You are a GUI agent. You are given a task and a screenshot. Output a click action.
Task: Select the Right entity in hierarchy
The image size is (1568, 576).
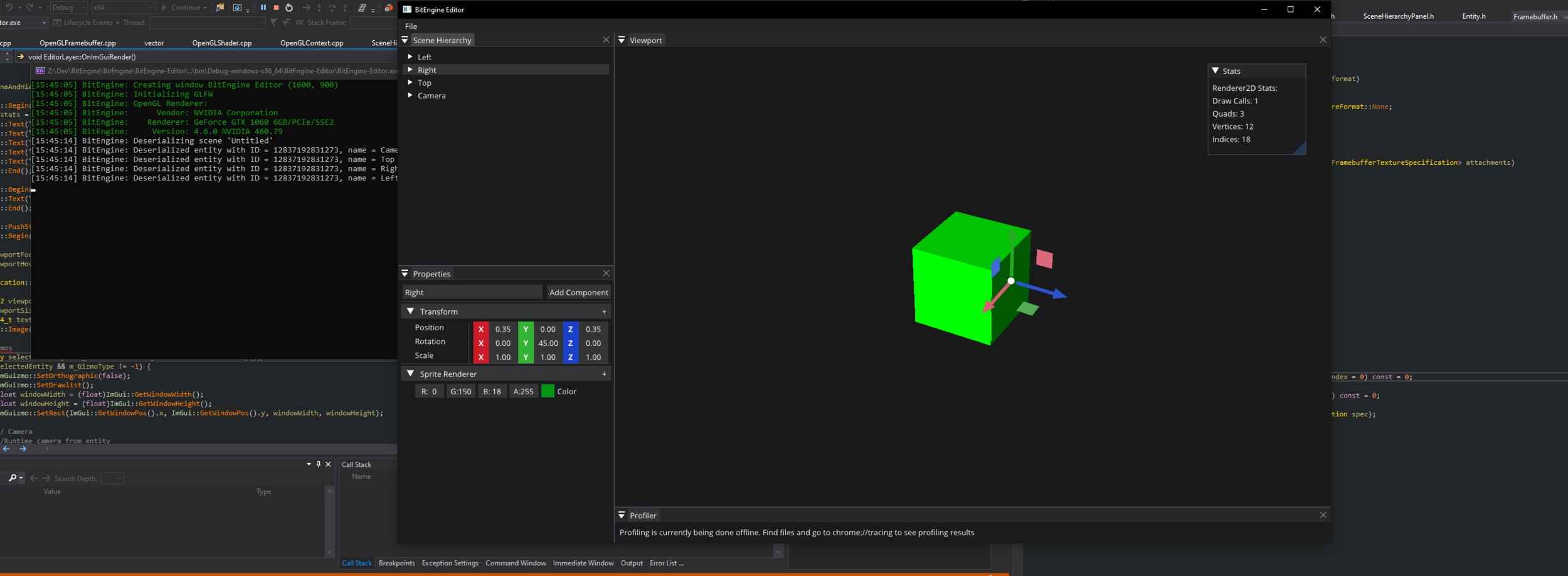click(506, 70)
